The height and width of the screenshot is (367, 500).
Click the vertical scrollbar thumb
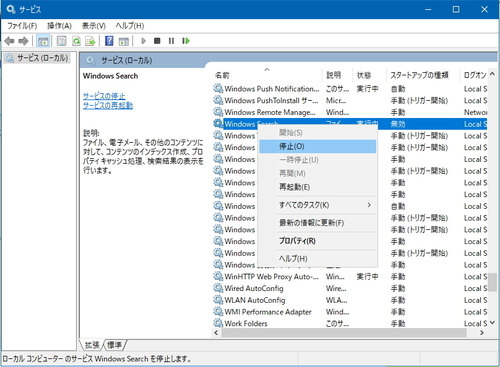(492, 281)
